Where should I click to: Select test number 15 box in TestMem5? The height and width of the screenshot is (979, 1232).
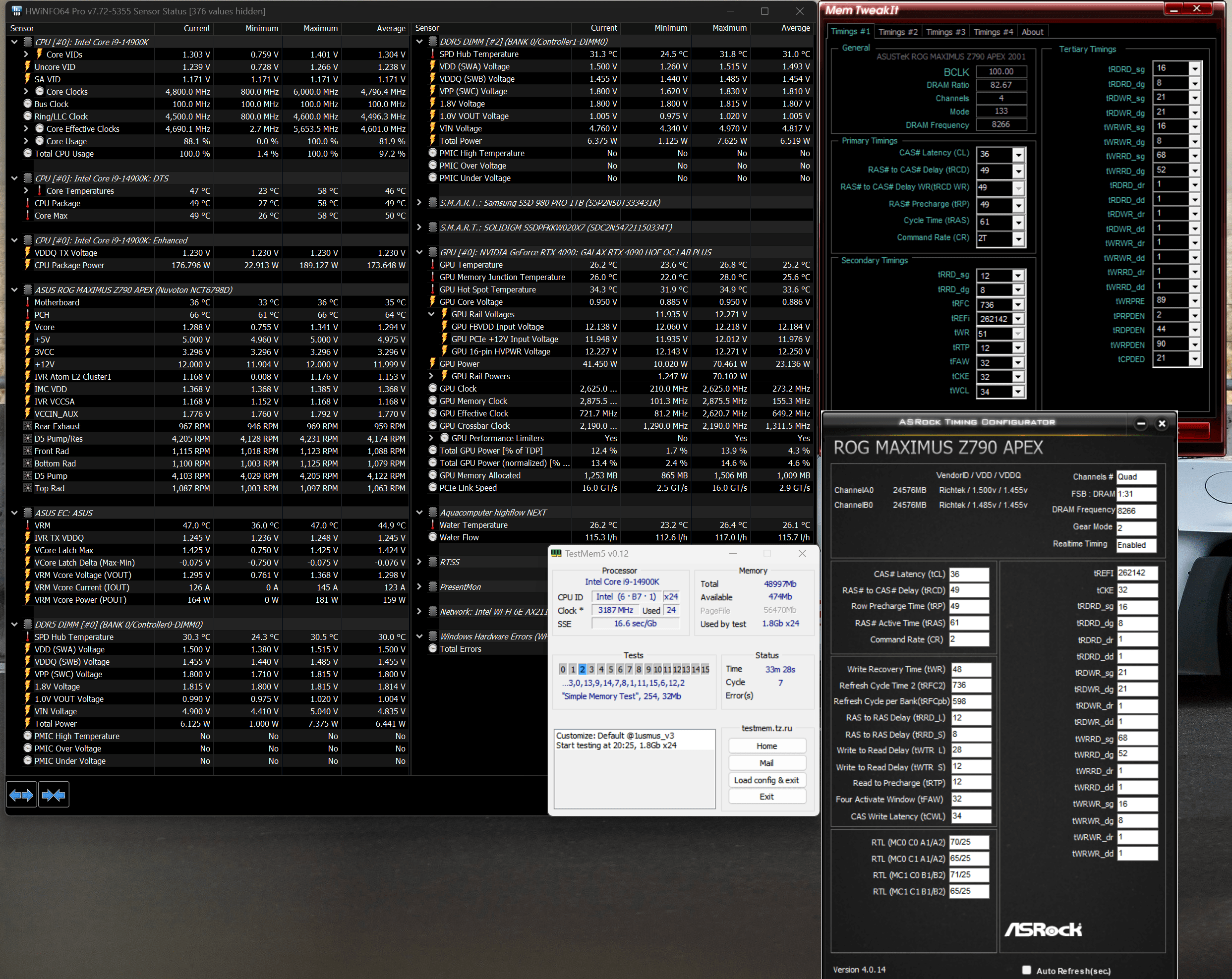[x=705, y=669]
